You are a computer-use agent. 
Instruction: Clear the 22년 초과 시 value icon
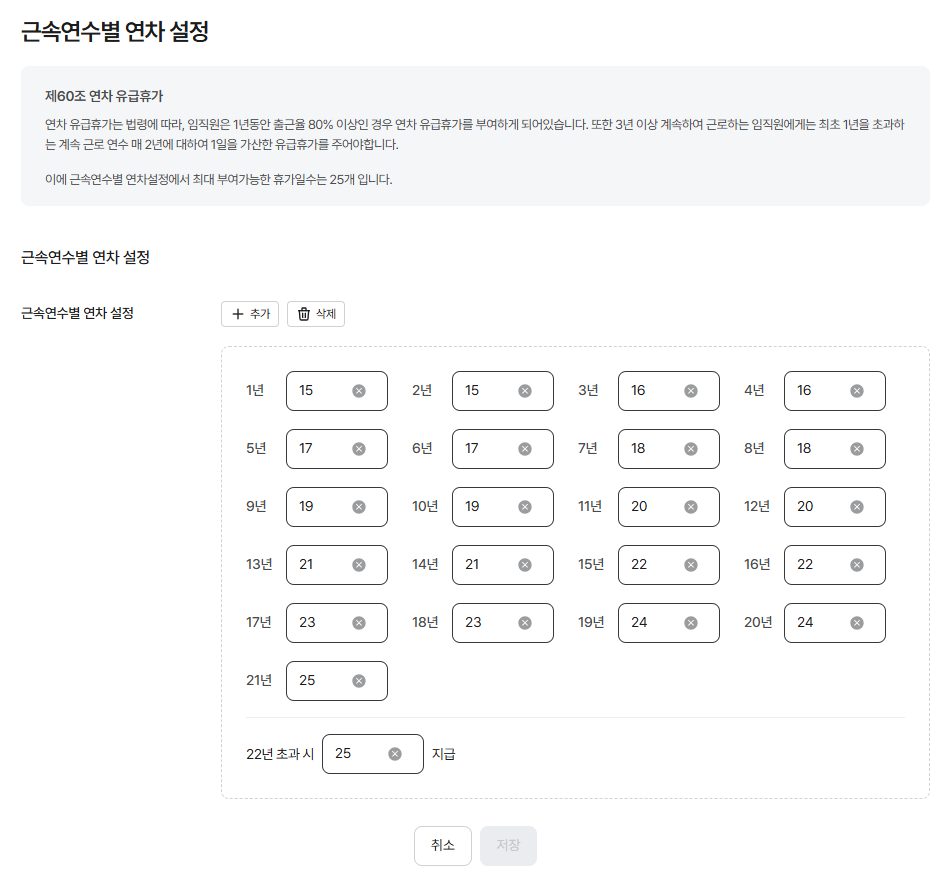tap(395, 754)
